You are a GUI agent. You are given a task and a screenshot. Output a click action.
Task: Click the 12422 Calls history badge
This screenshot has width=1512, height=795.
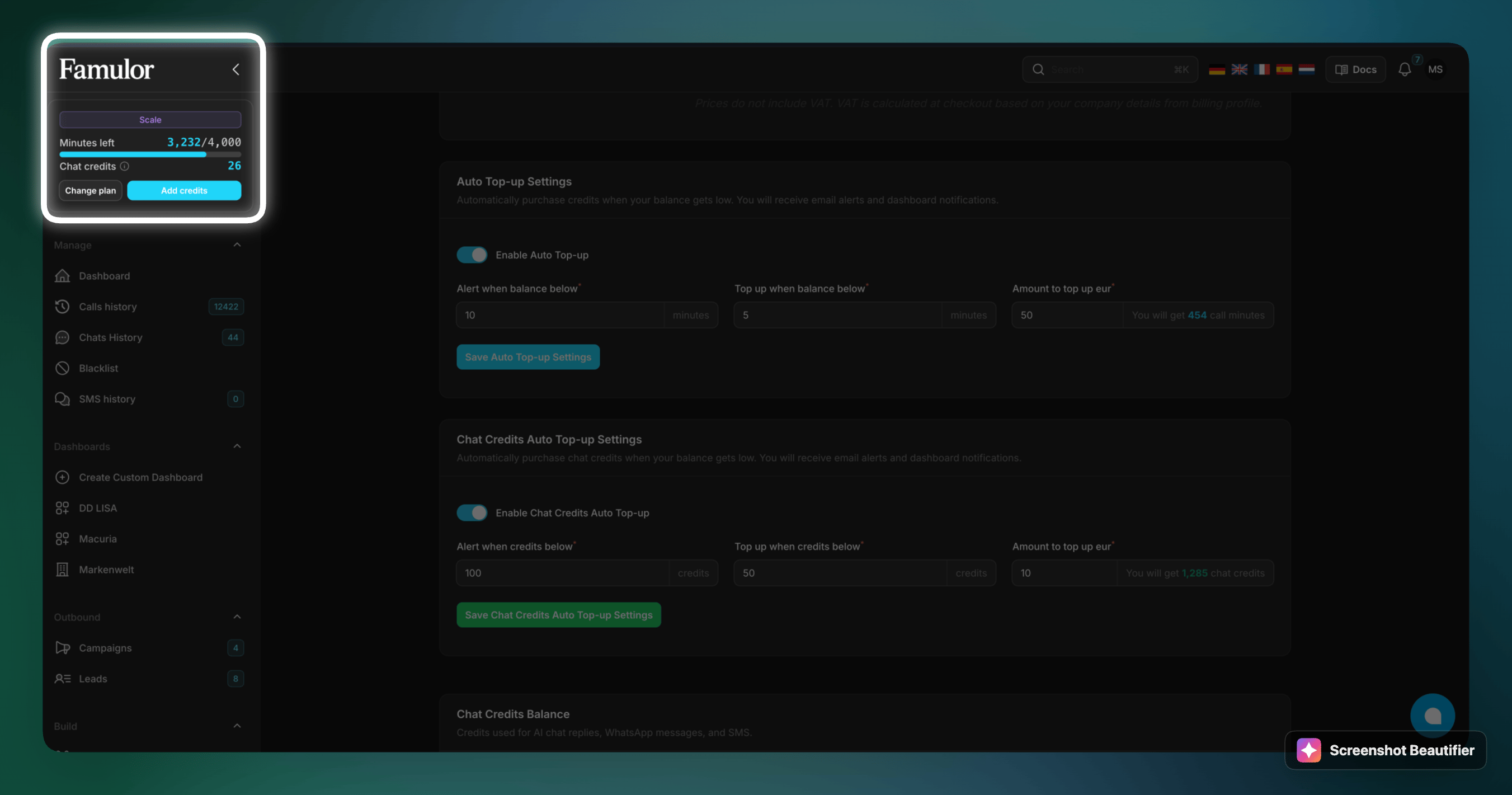point(226,307)
